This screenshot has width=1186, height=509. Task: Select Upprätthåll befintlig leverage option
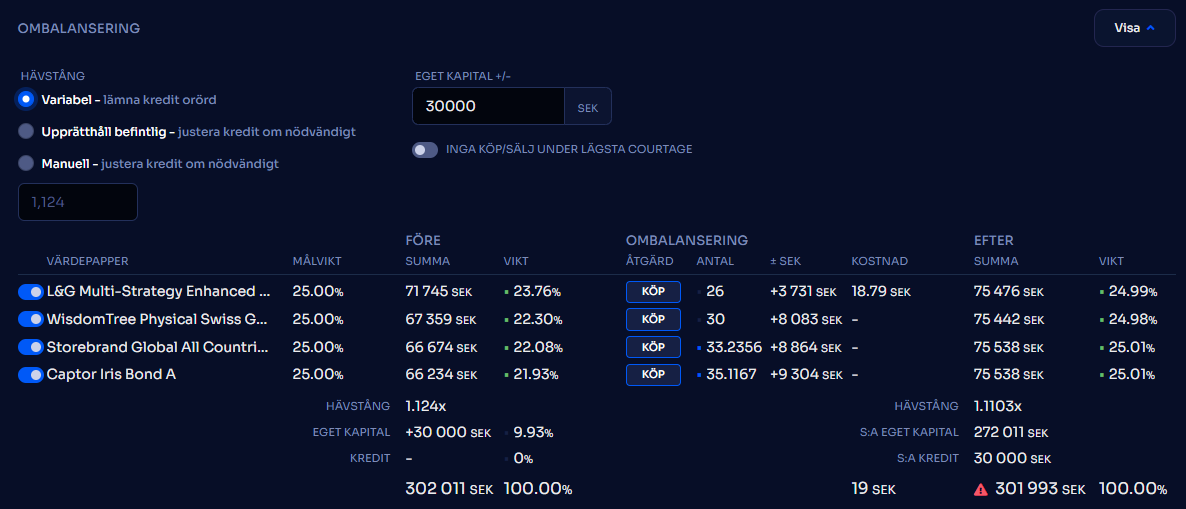point(26,132)
